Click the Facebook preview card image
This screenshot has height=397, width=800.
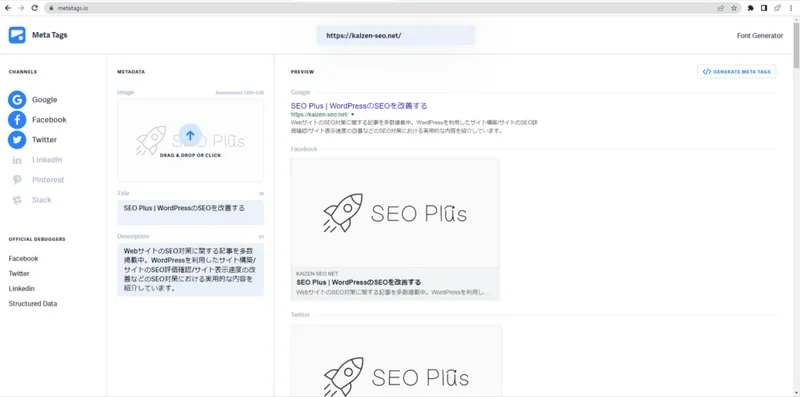coord(395,212)
